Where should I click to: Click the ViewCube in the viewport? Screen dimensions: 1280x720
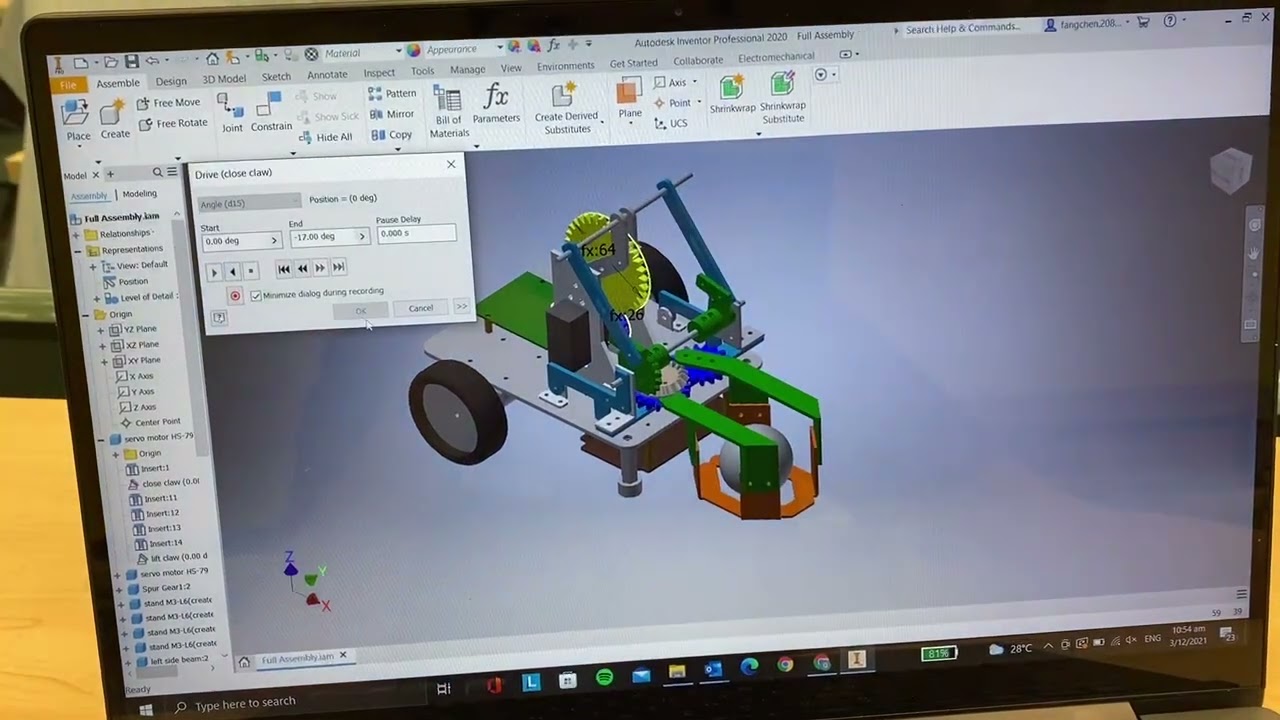tap(1230, 170)
